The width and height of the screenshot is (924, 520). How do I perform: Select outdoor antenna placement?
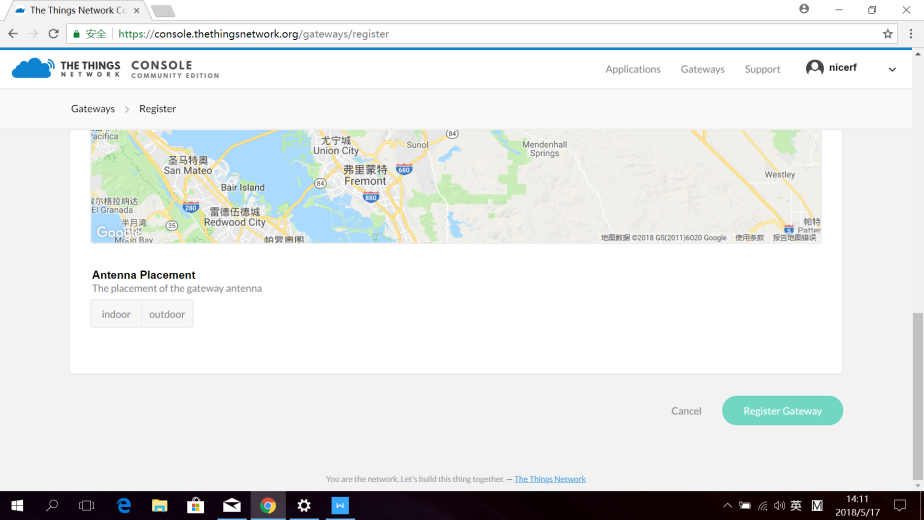pyautogui.click(x=167, y=314)
